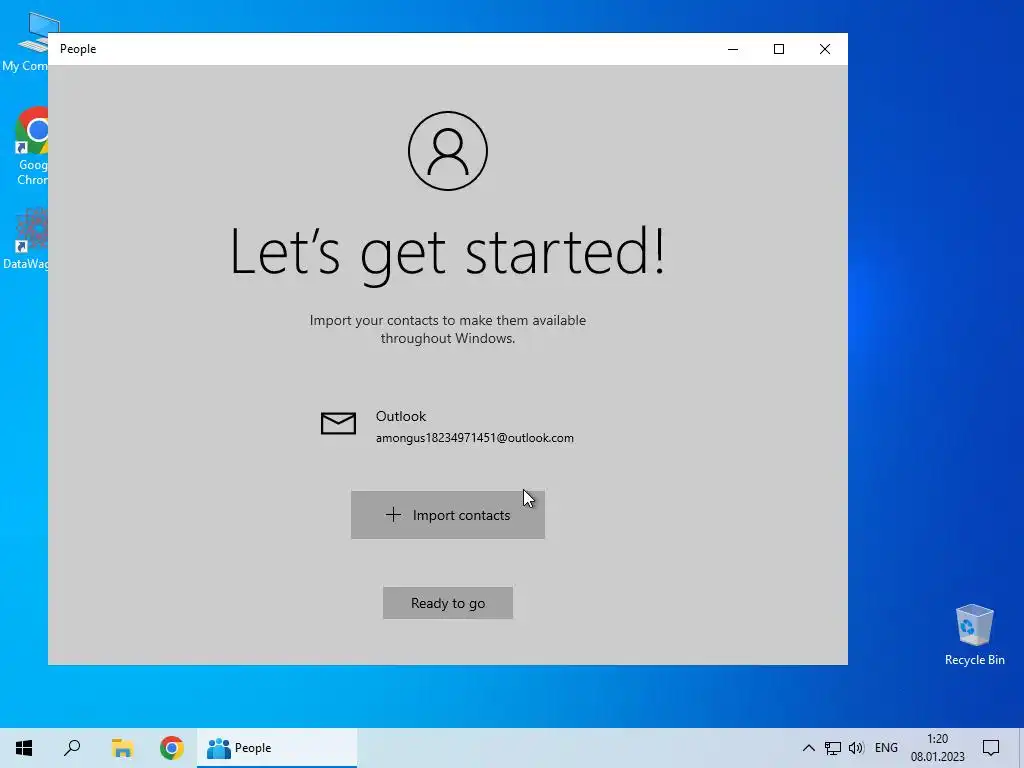Open the Windows Start menu

(24, 748)
